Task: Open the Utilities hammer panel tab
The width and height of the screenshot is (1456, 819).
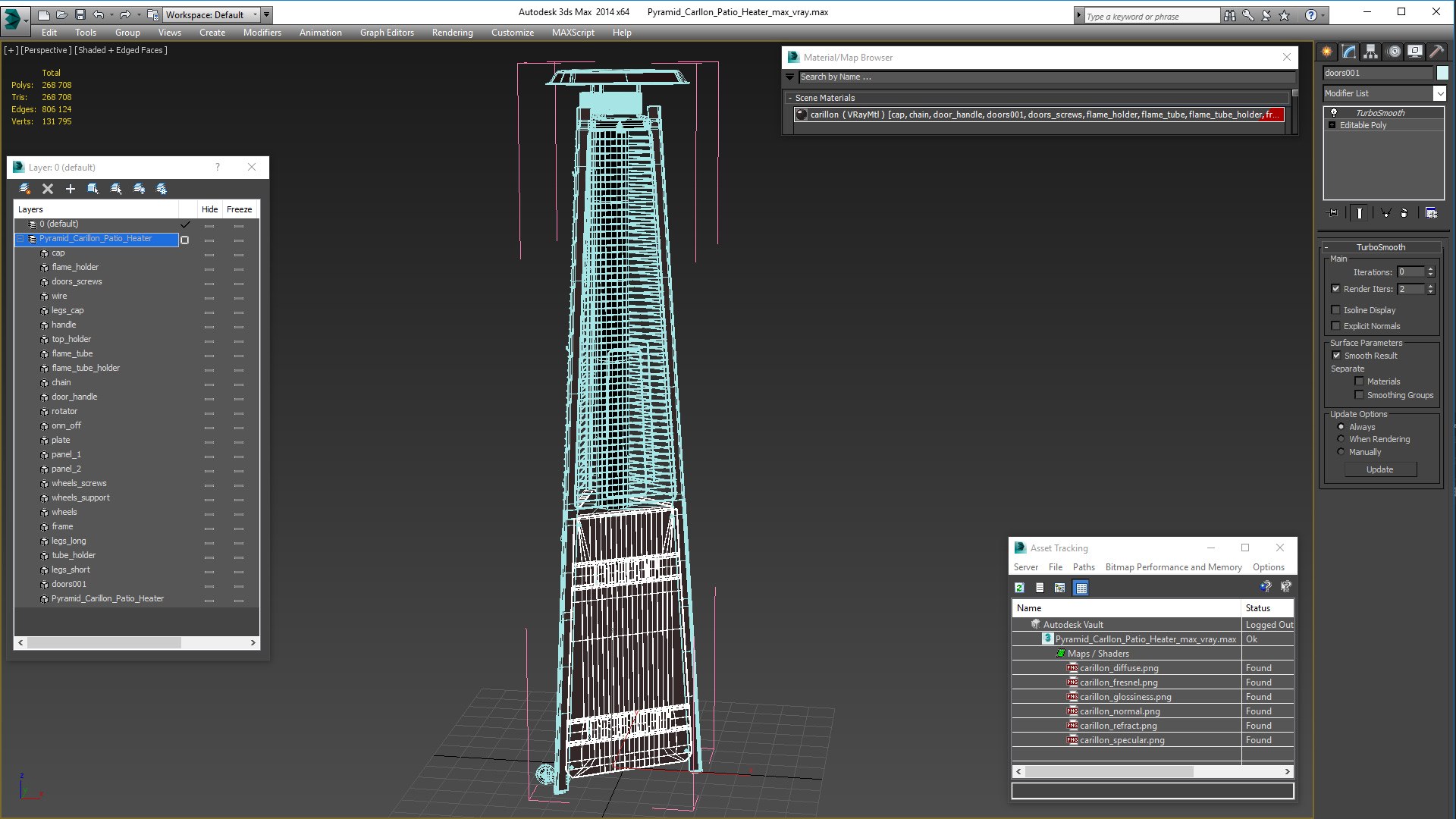Action: [1437, 52]
